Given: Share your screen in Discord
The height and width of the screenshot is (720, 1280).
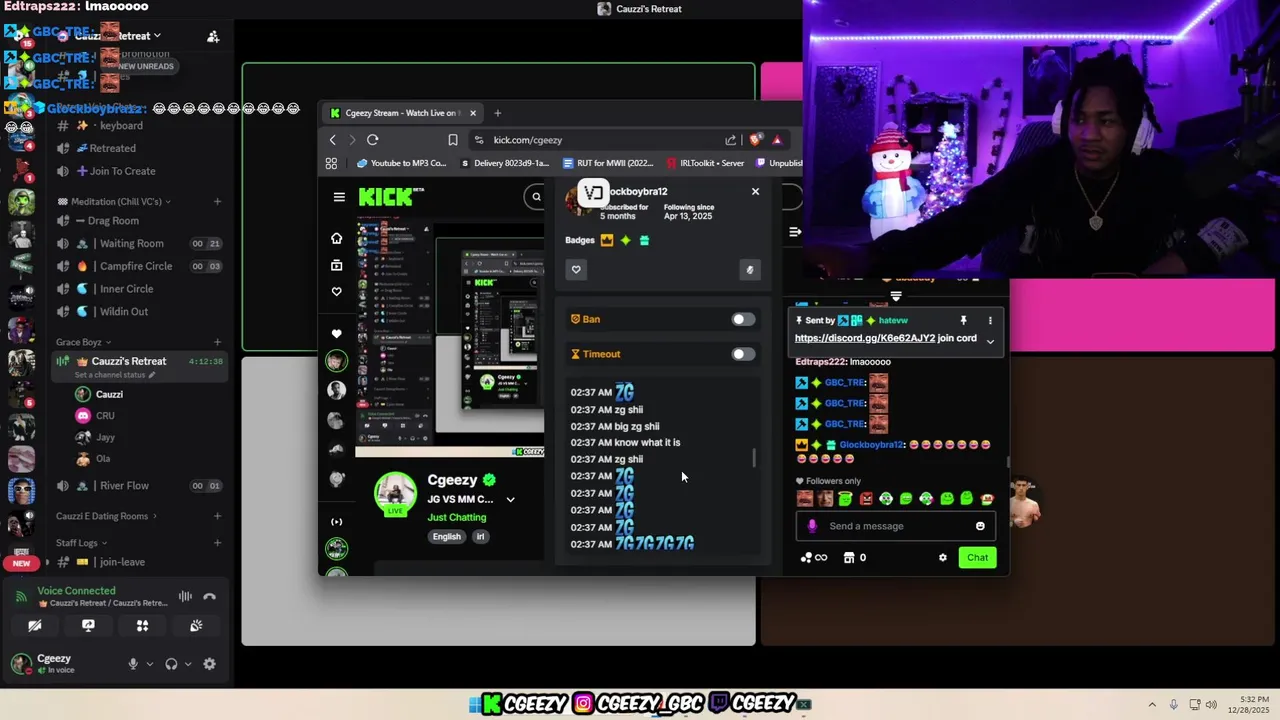Looking at the screenshot, I should tap(88, 626).
